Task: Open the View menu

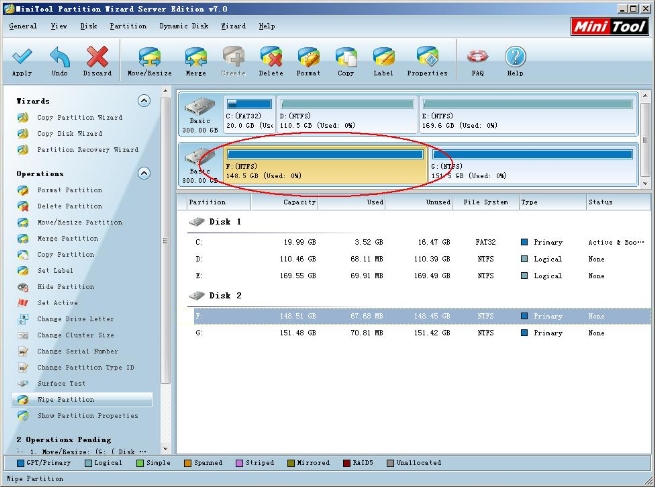Action: [x=58, y=26]
